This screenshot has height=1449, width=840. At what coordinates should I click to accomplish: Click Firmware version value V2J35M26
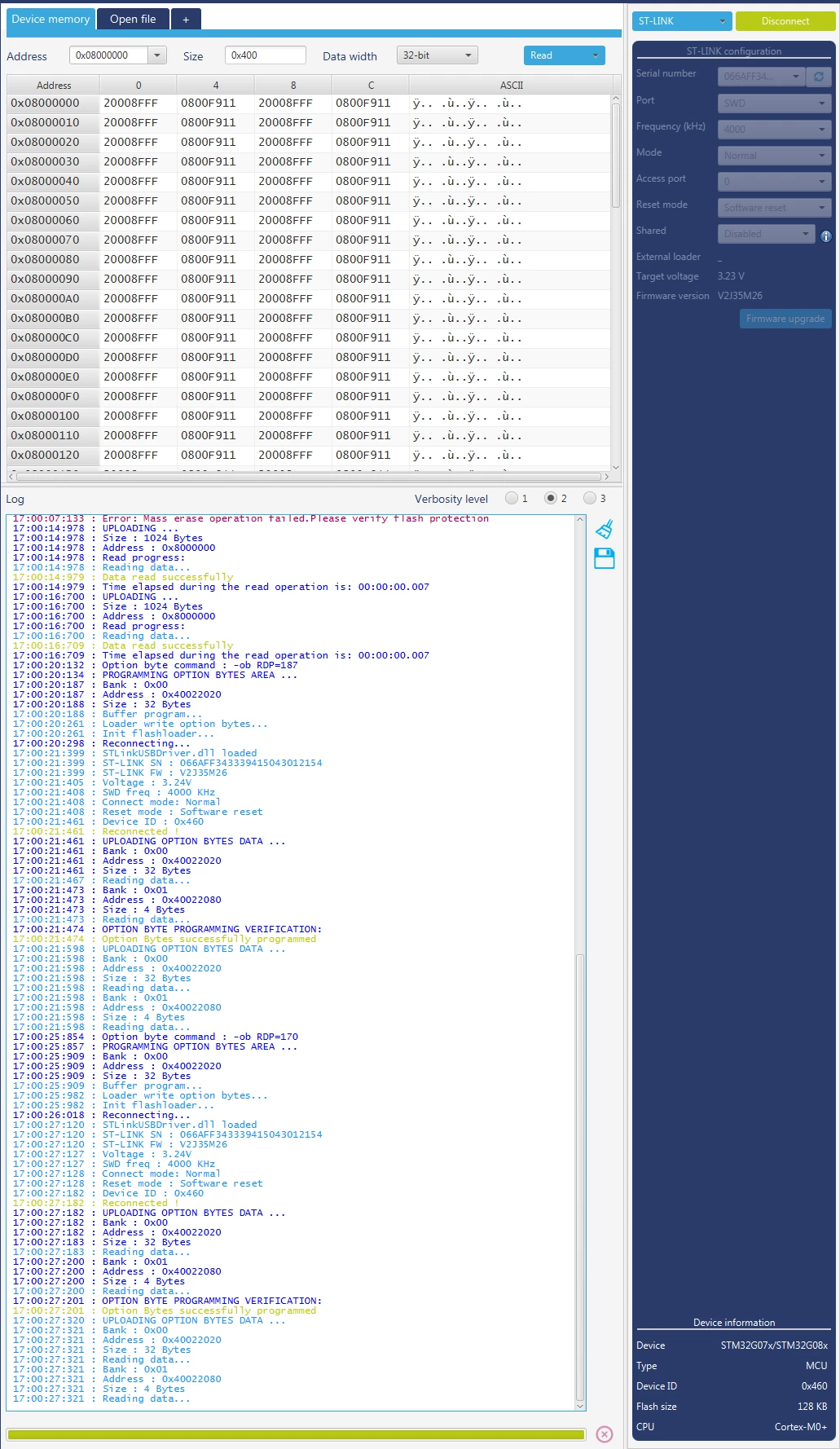(740, 296)
